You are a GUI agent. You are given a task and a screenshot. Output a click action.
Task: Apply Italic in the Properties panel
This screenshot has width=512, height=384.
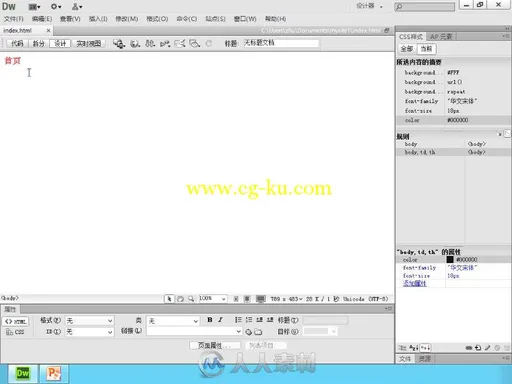click(x=220, y=320)
